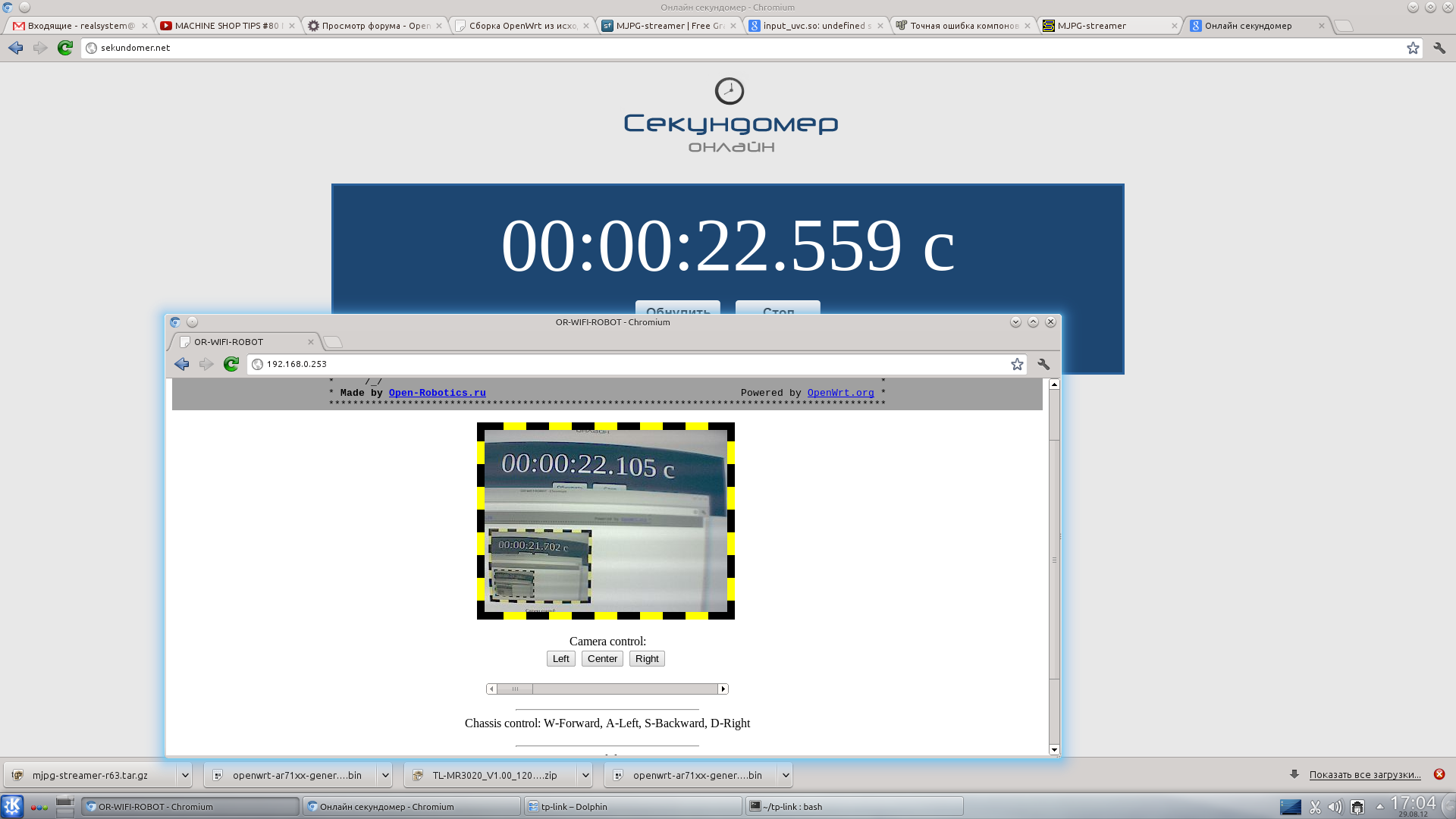The width and height of the screenshot is (1456, 819).
Task: Expand mjpg-streamer-r63.tar.gz download options arrow
Action: point(185,775)
